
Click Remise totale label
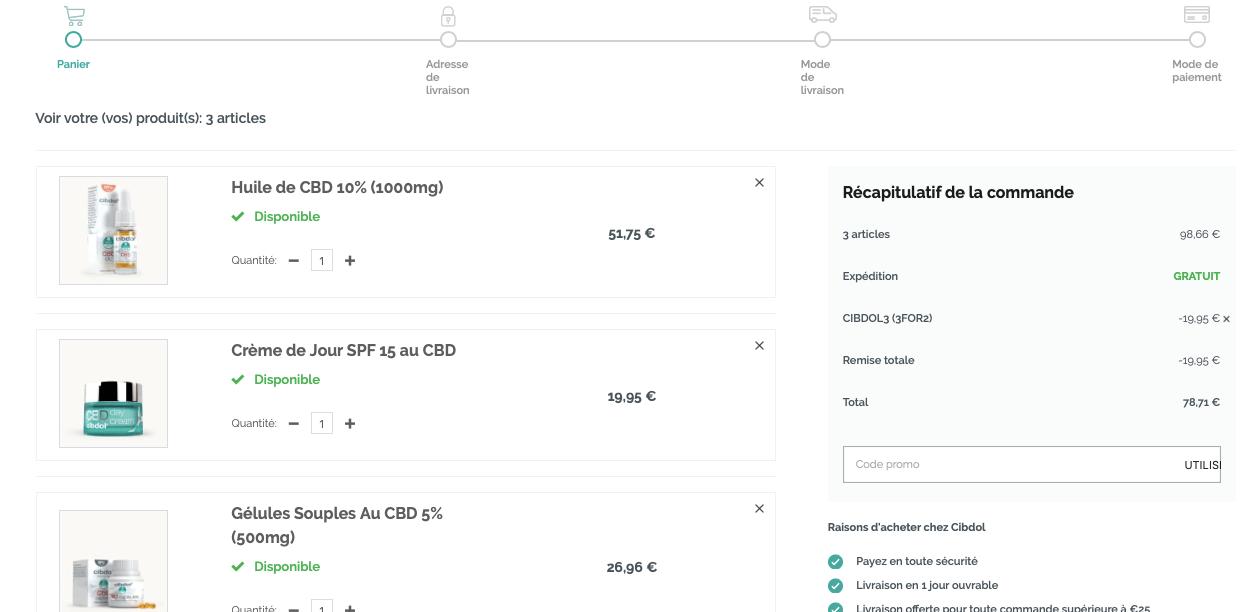[879, 360]
